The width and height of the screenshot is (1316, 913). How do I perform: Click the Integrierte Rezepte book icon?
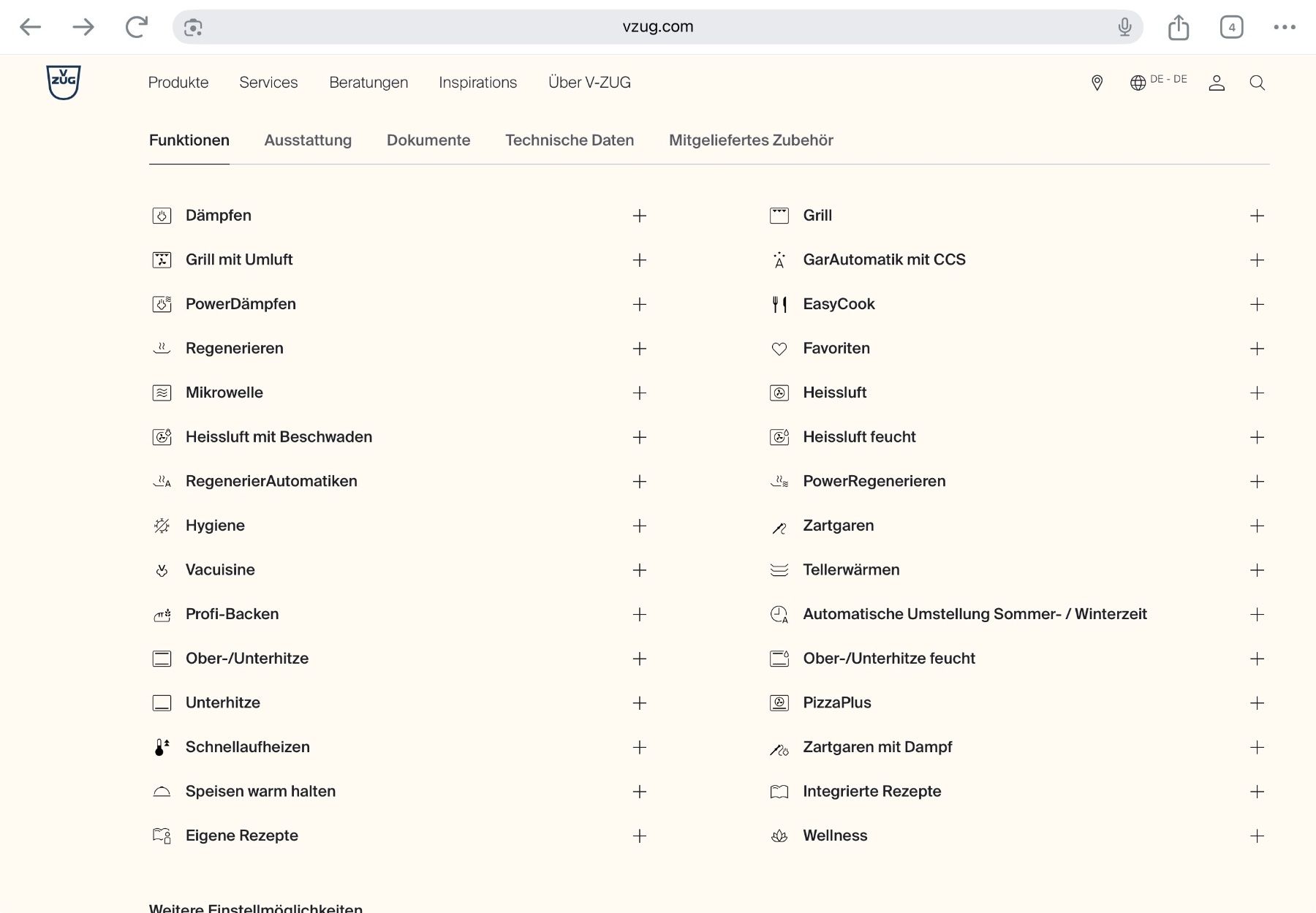779,792
